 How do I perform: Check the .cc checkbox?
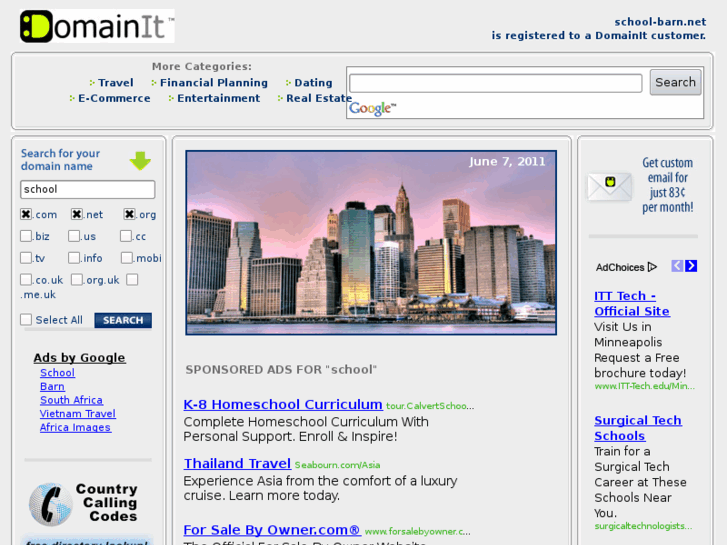tap(126, 236)
